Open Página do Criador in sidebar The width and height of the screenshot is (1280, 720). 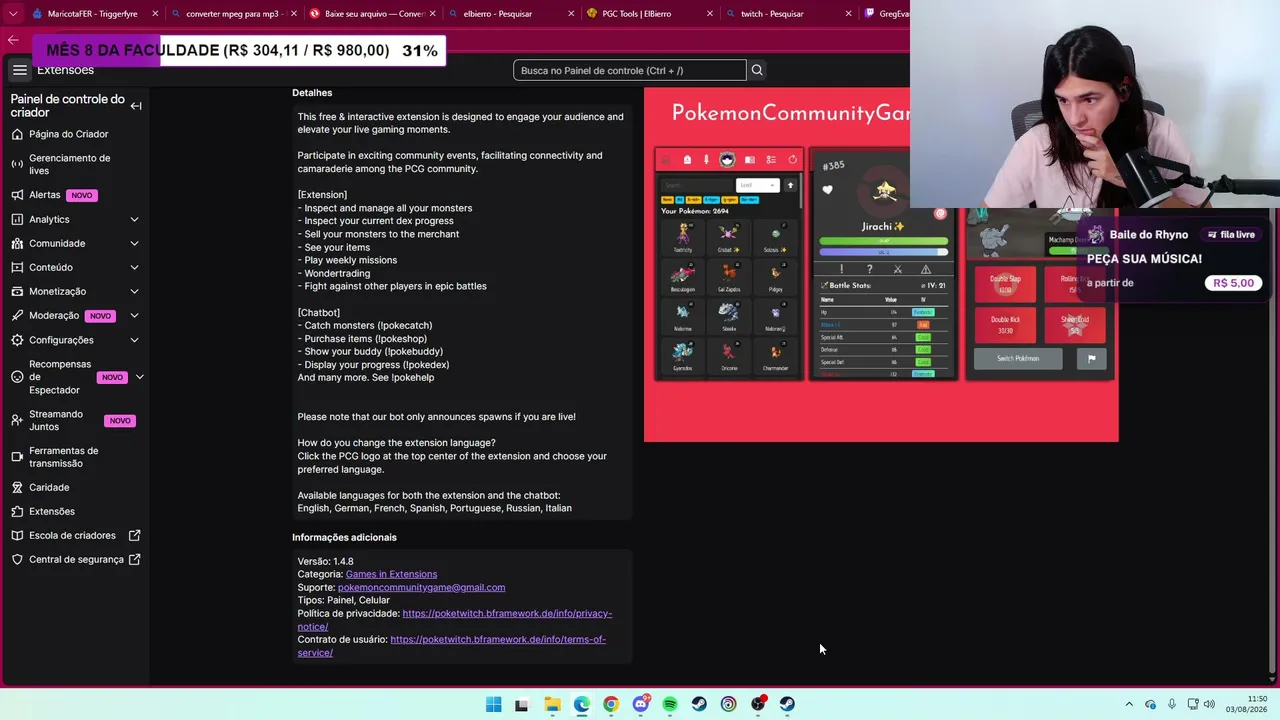75,134
